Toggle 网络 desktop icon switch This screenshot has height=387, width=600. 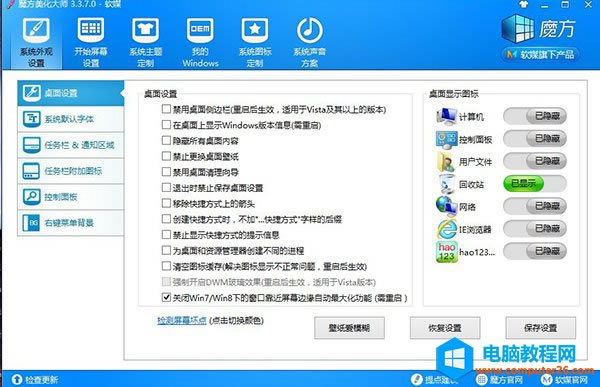point(535,206)
